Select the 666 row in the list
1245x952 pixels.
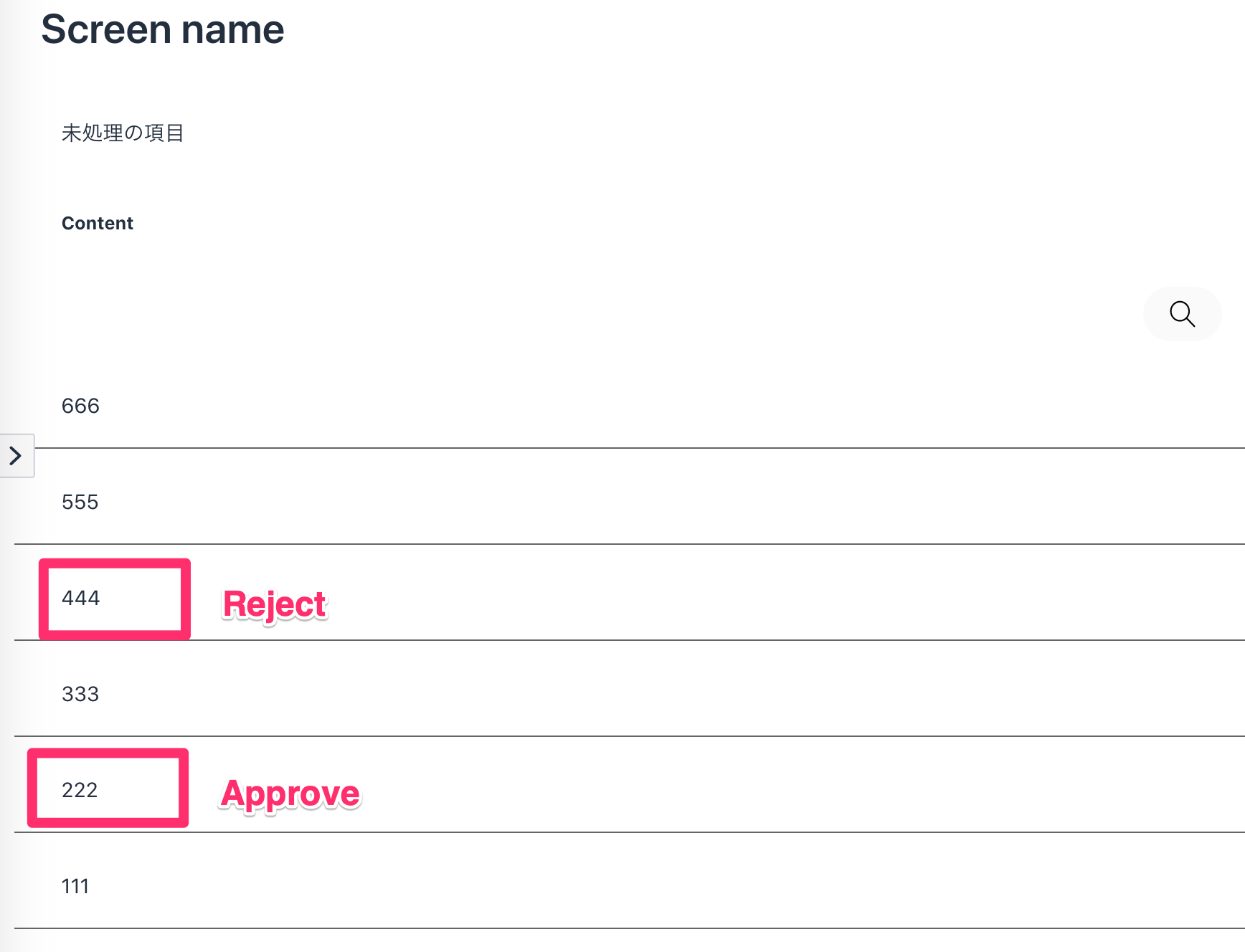coord(80,406)
